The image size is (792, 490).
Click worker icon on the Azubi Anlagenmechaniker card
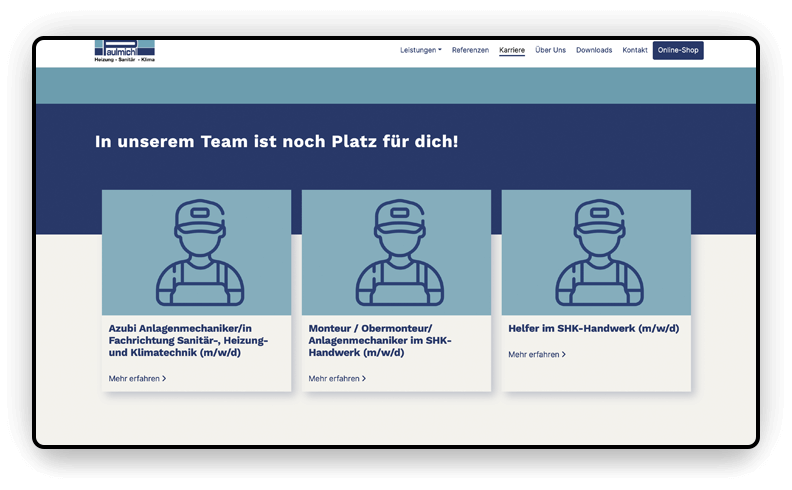tap(196, 253)
